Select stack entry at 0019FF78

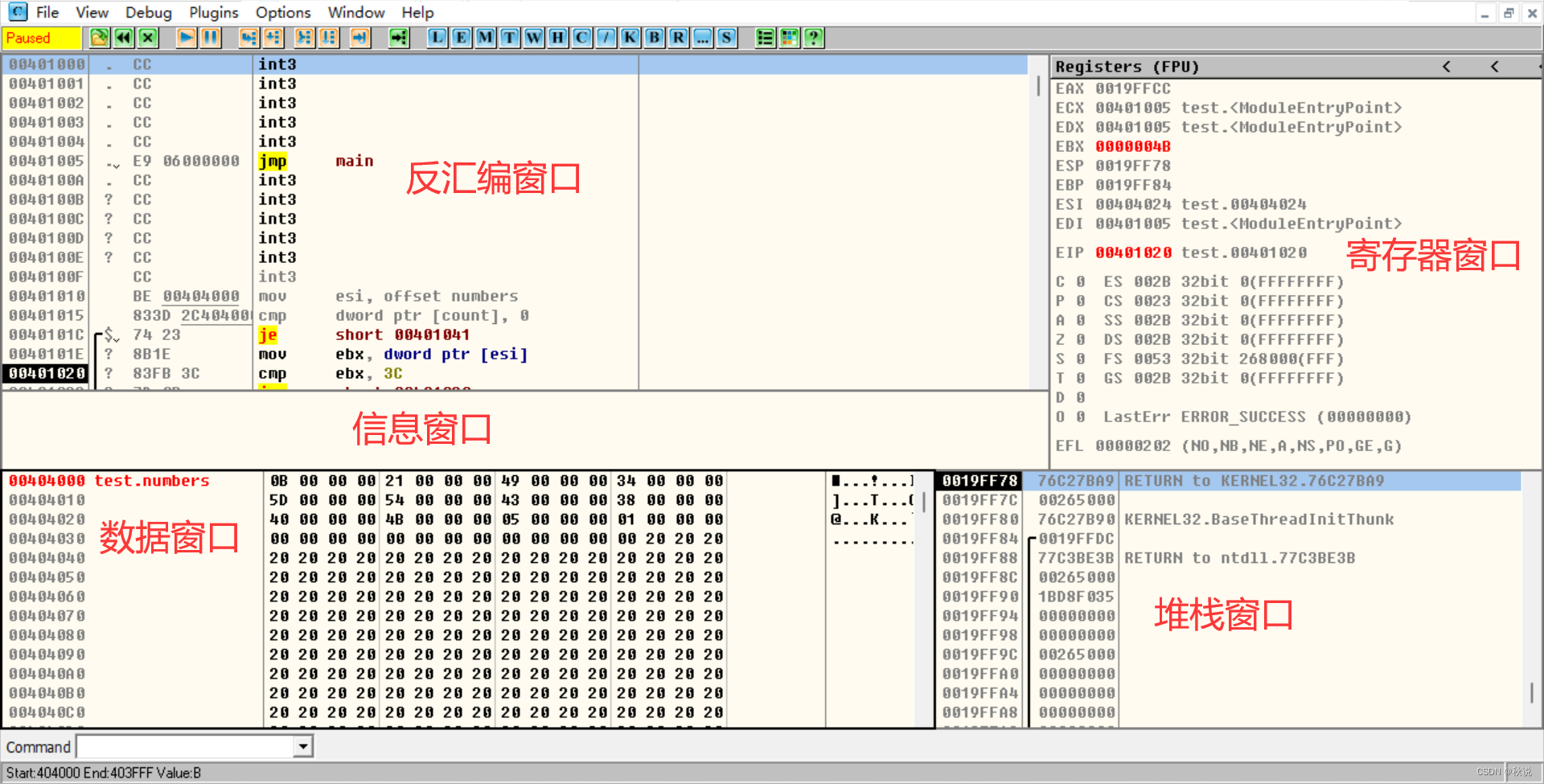(x=1229, y=481)
